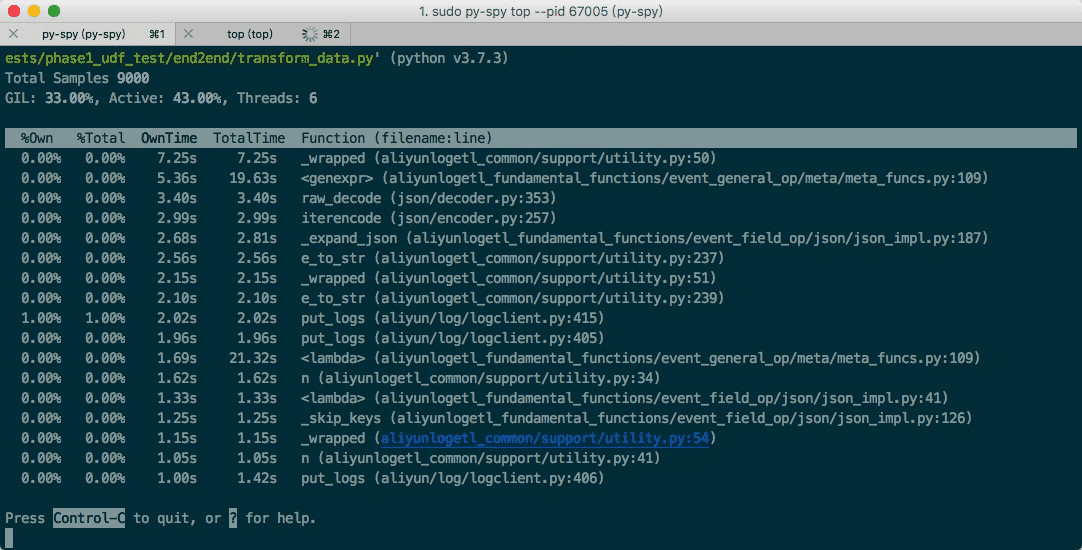This screenshot has width=1082, height=550.
Task: Click the Total Samples 9000 line
Action: click(x=77, y=78)
